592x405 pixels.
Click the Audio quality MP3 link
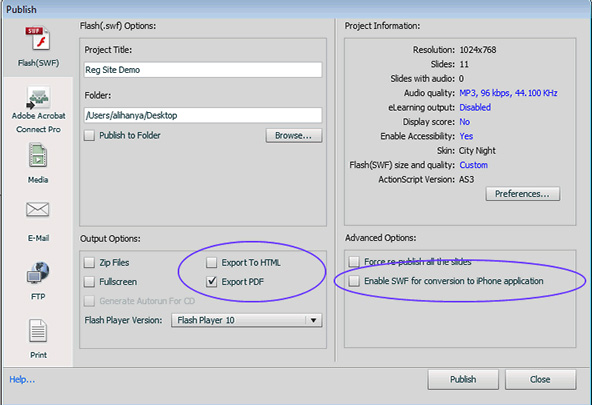coord(508,93)
